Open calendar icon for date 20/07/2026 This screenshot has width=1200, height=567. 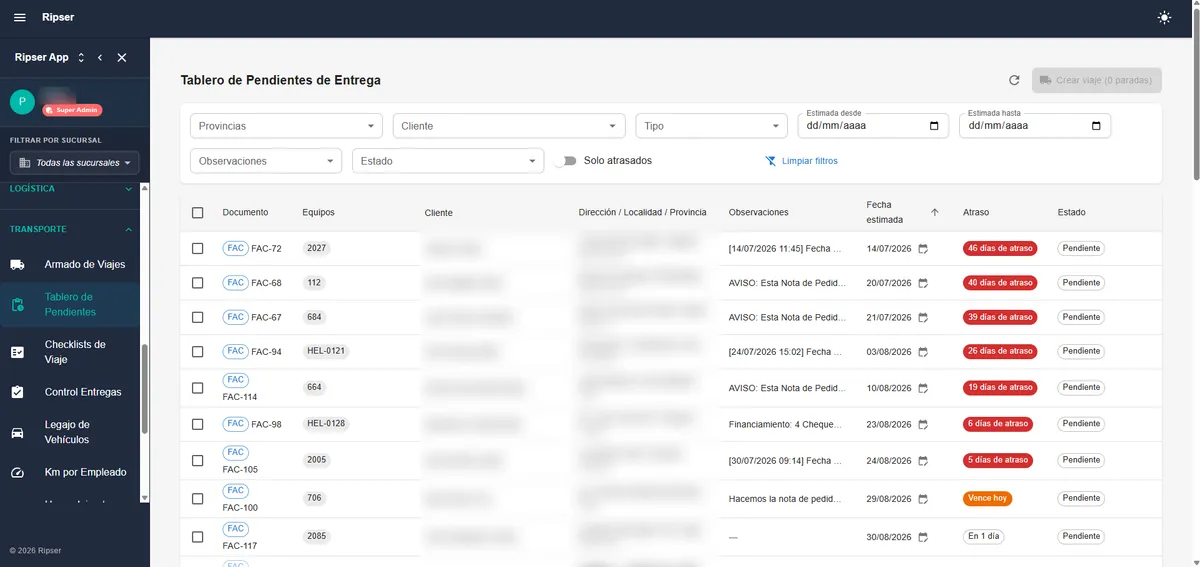click(x=923, y=283)
